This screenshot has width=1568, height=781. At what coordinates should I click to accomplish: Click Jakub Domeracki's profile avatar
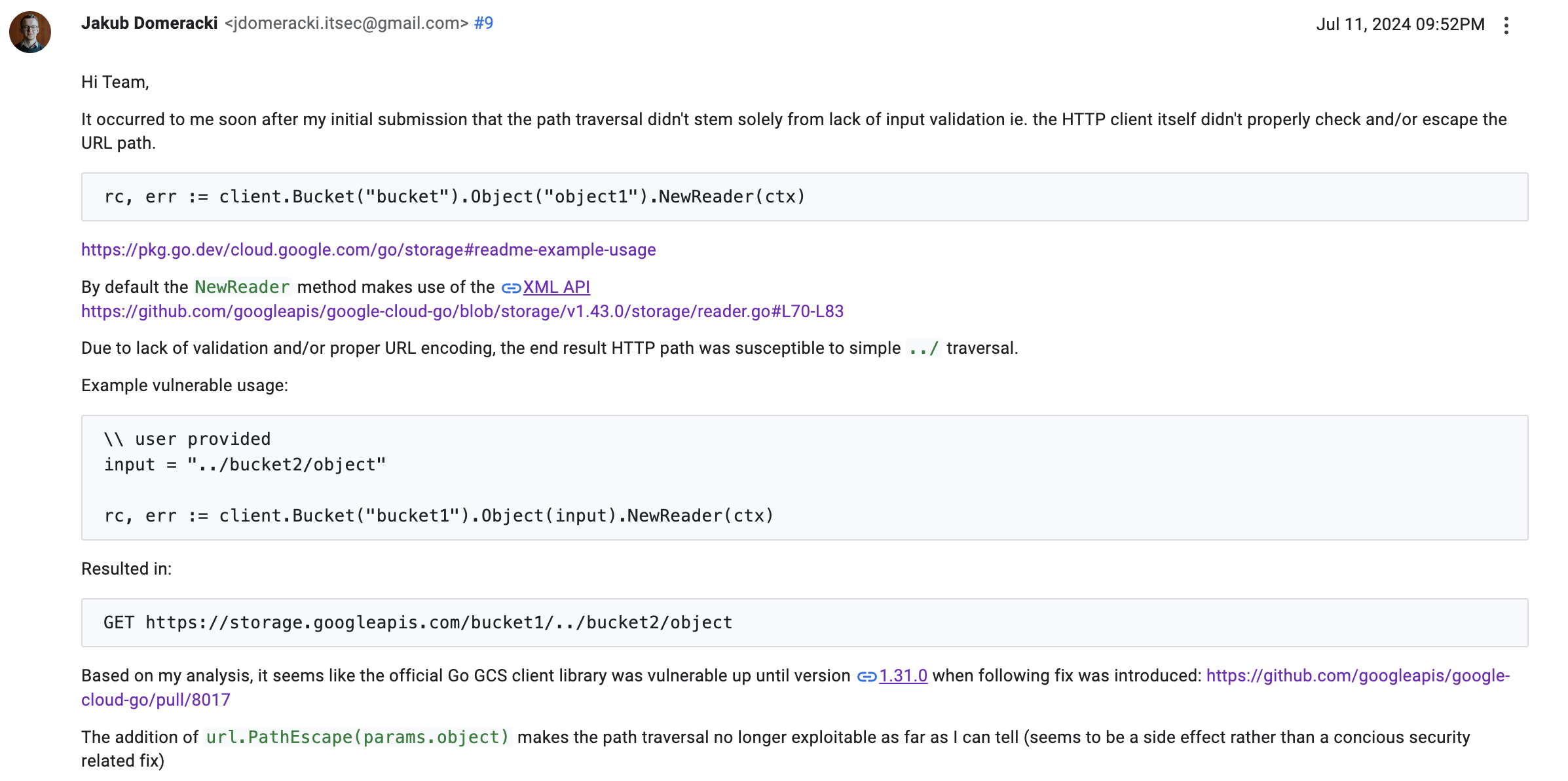click(x=30, y=32)
